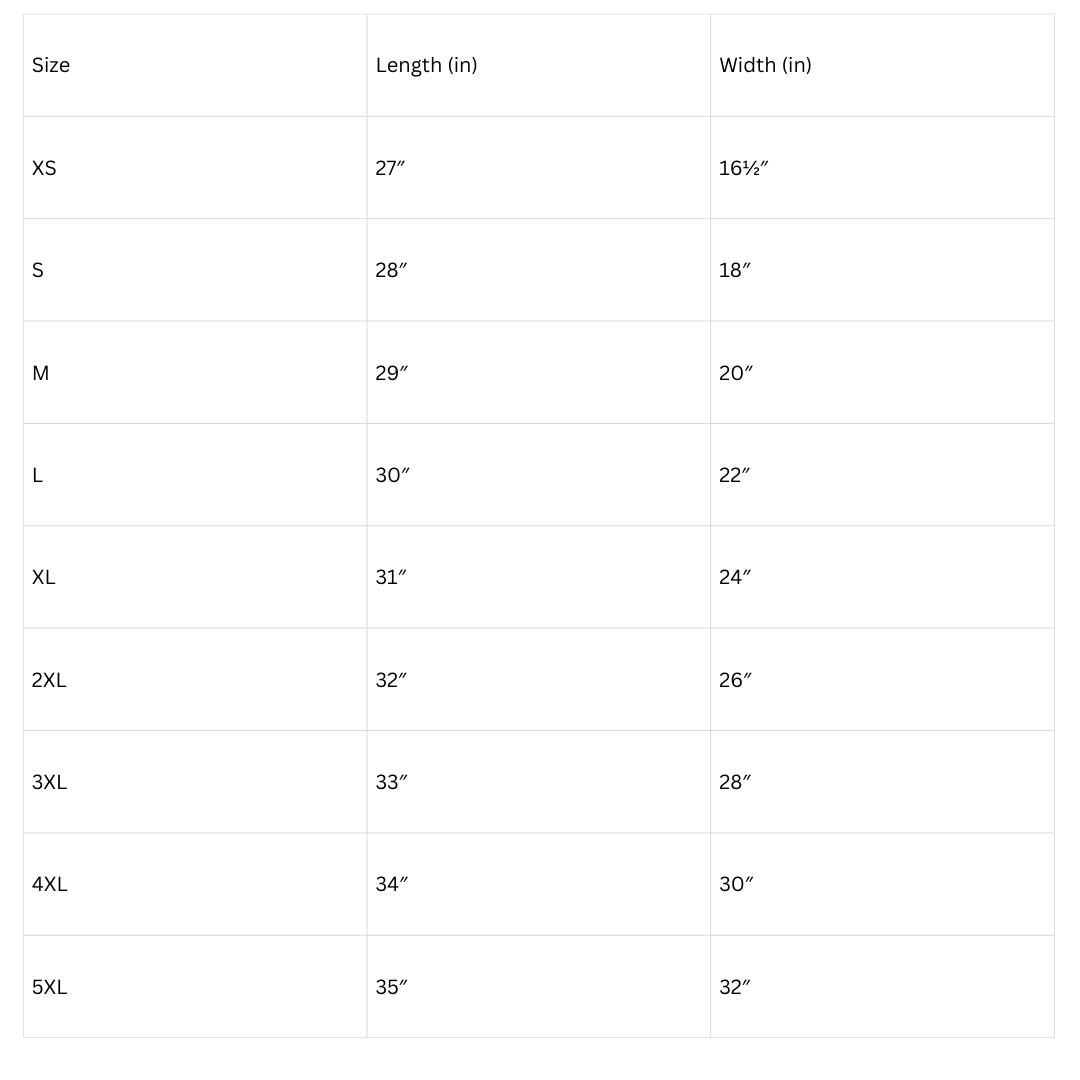Image resolution: width=1080 pixels, height=1080 pixels.
Task: Select the 4XL size label
Action: click(50, 885)
